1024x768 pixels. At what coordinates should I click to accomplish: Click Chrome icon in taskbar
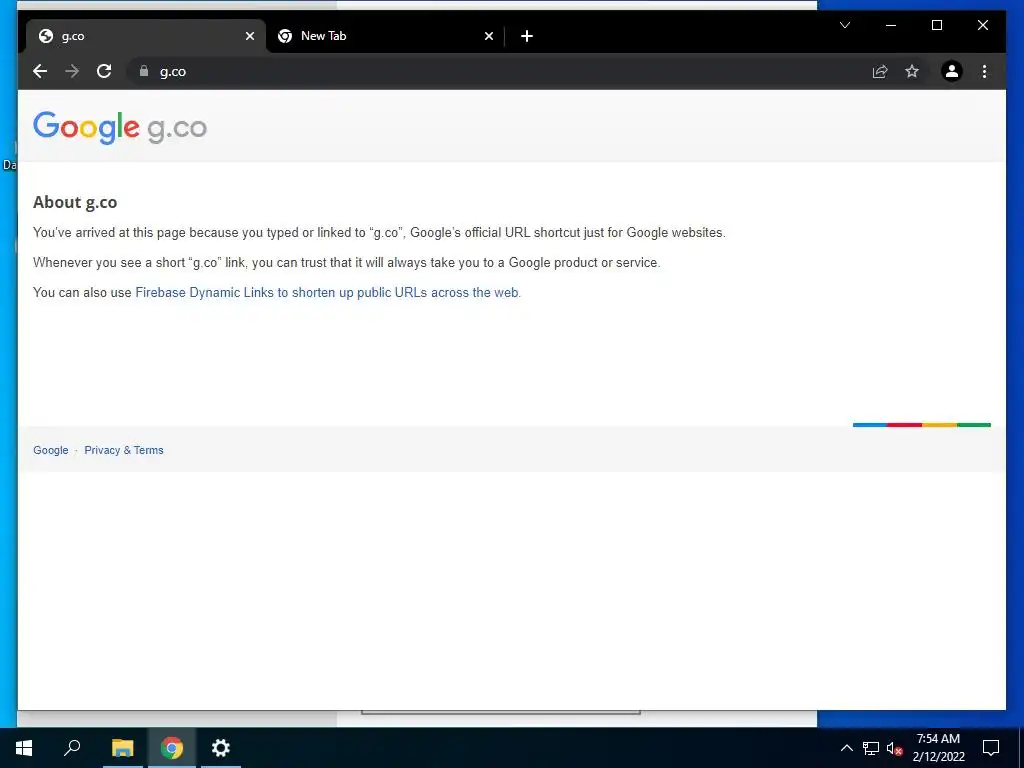172,748
